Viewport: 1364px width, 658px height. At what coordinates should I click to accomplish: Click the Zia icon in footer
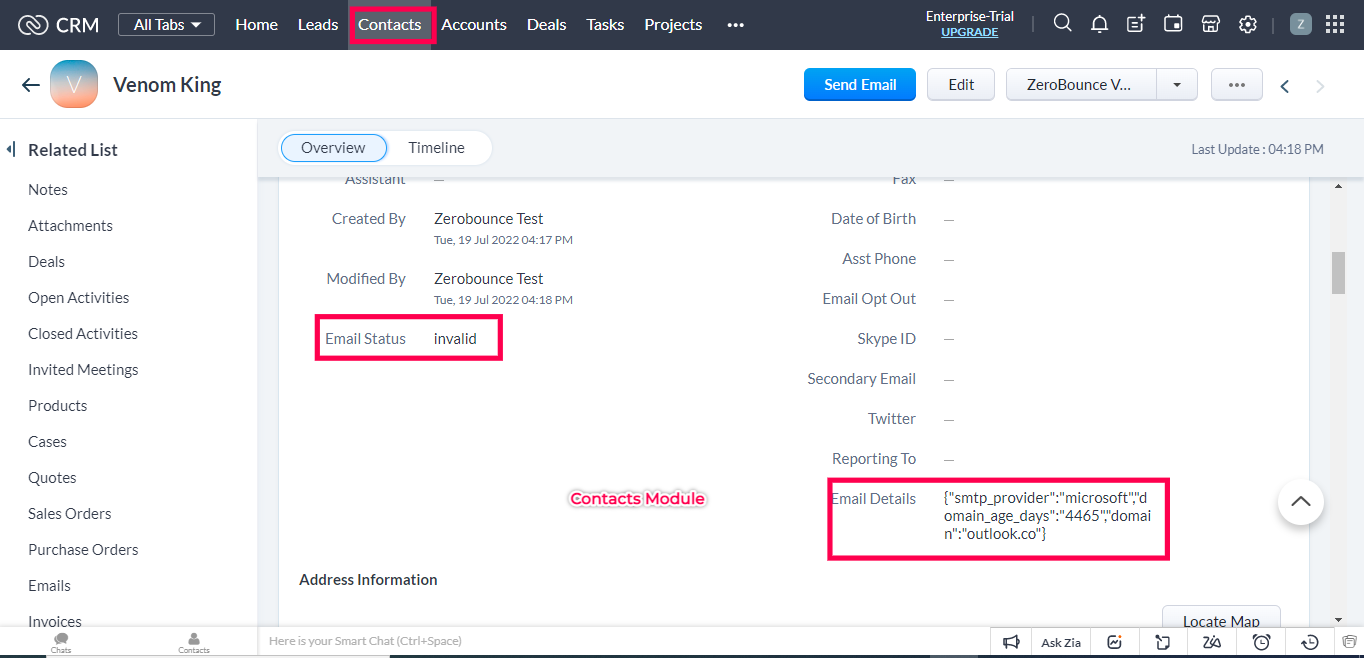[x=1212, y=642]
